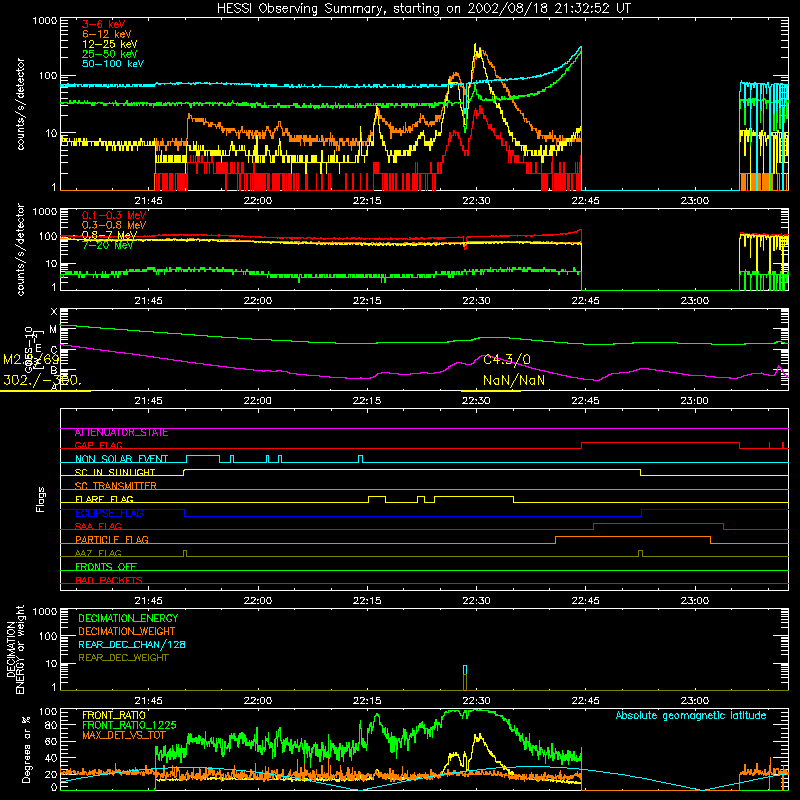Select the Degrees or % axis title

[26, 749]
